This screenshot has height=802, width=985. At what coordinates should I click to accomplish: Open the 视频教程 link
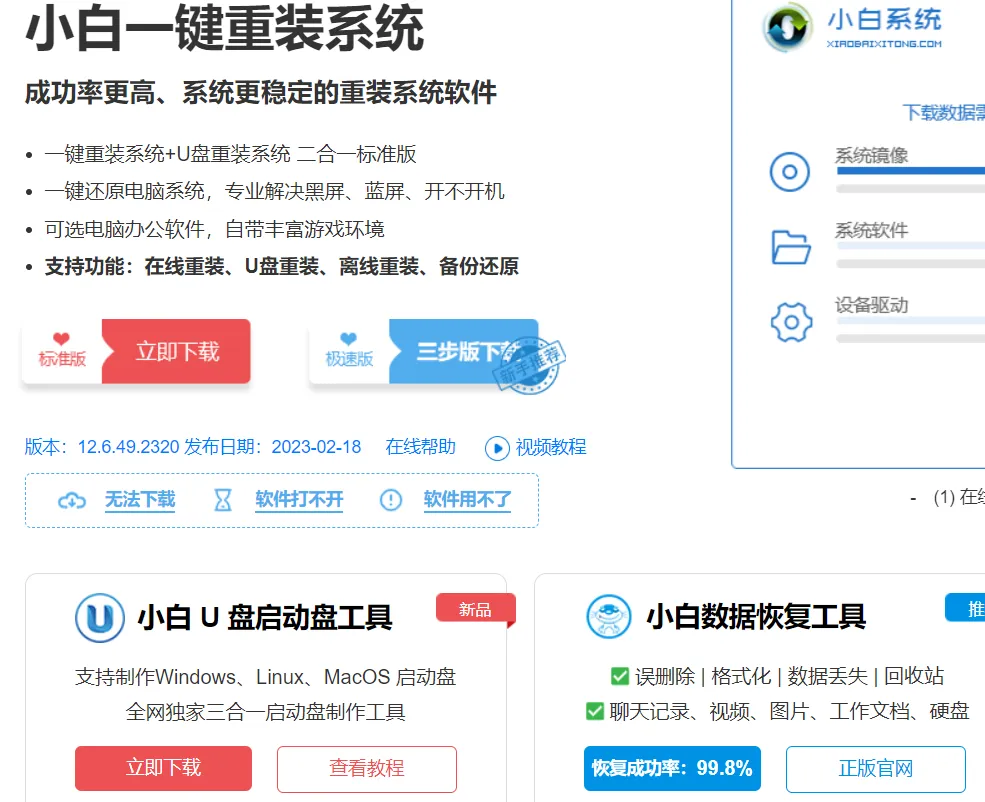coord(551,447)
